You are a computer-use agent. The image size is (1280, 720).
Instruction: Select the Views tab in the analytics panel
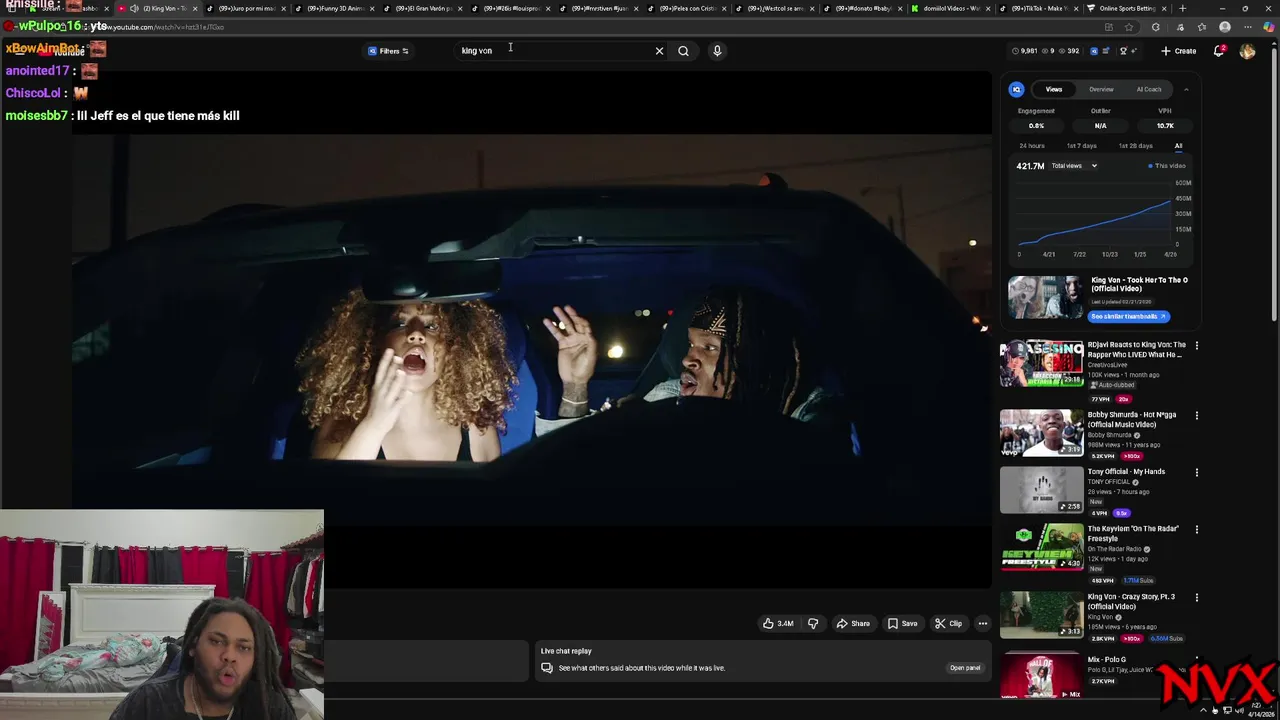(1054, 89)
